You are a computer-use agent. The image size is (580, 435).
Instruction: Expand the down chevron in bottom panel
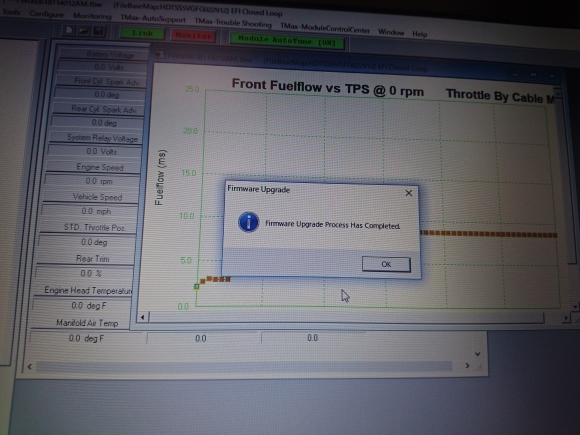tap(478, 354)
